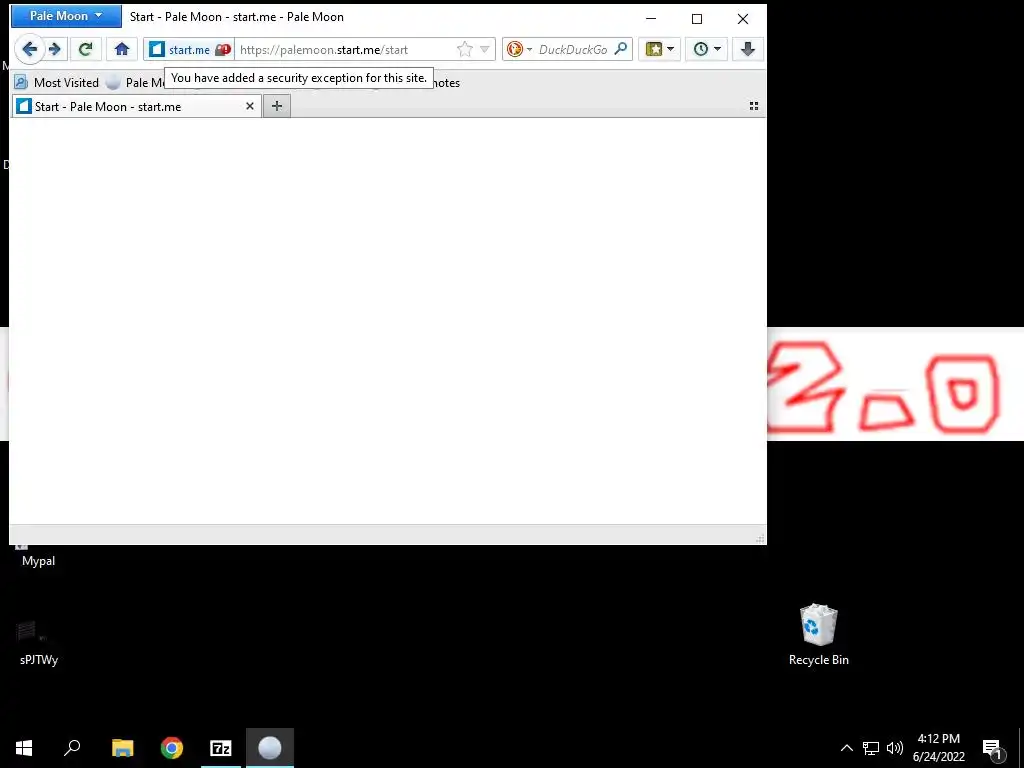Select the Recycle Bin desktop icon
Image resolution: width=1024 pixels, height=768 pixels.
(x=818, y=635)
